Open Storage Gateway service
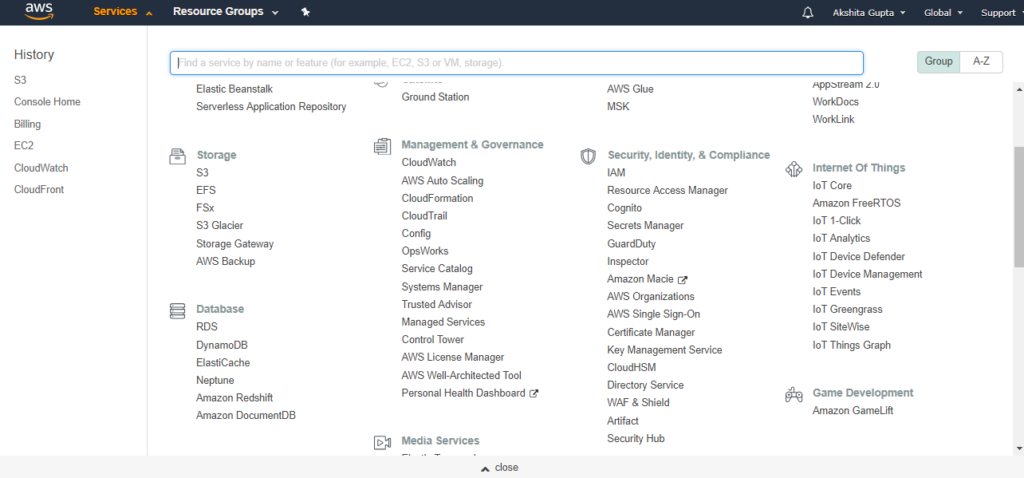 (235, 244)
